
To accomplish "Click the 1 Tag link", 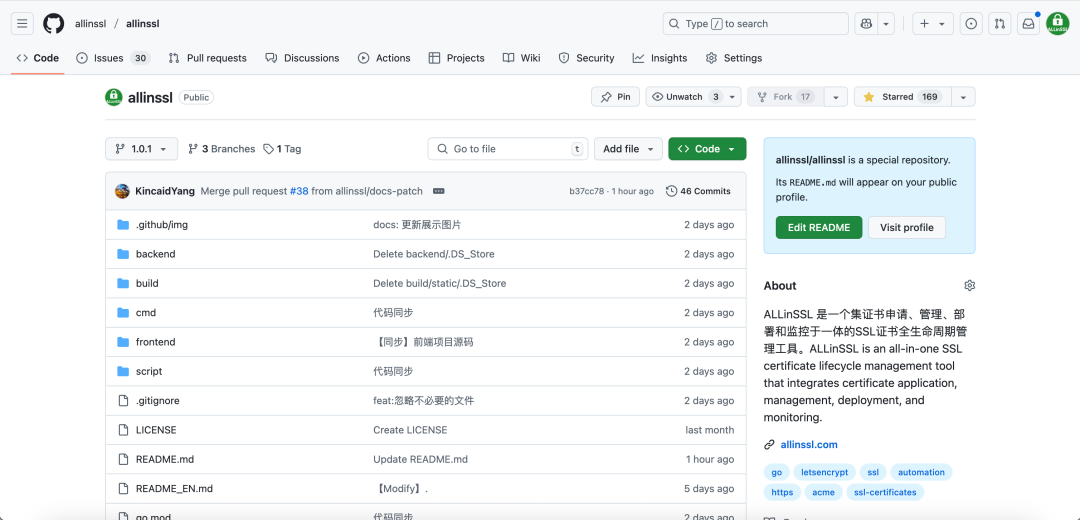I will (x=282, y=149).
